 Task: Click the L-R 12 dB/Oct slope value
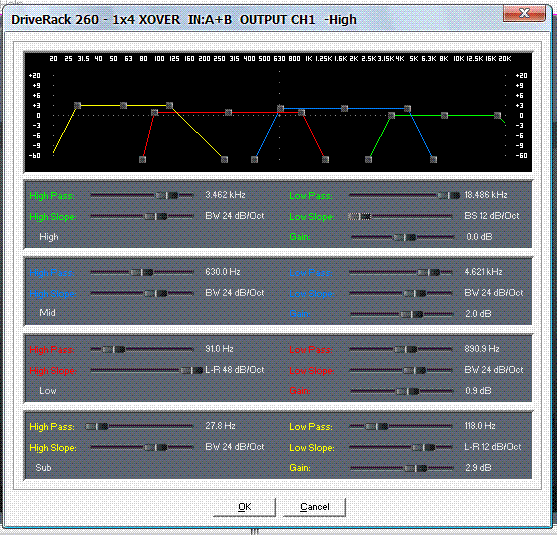click(493, 447)
